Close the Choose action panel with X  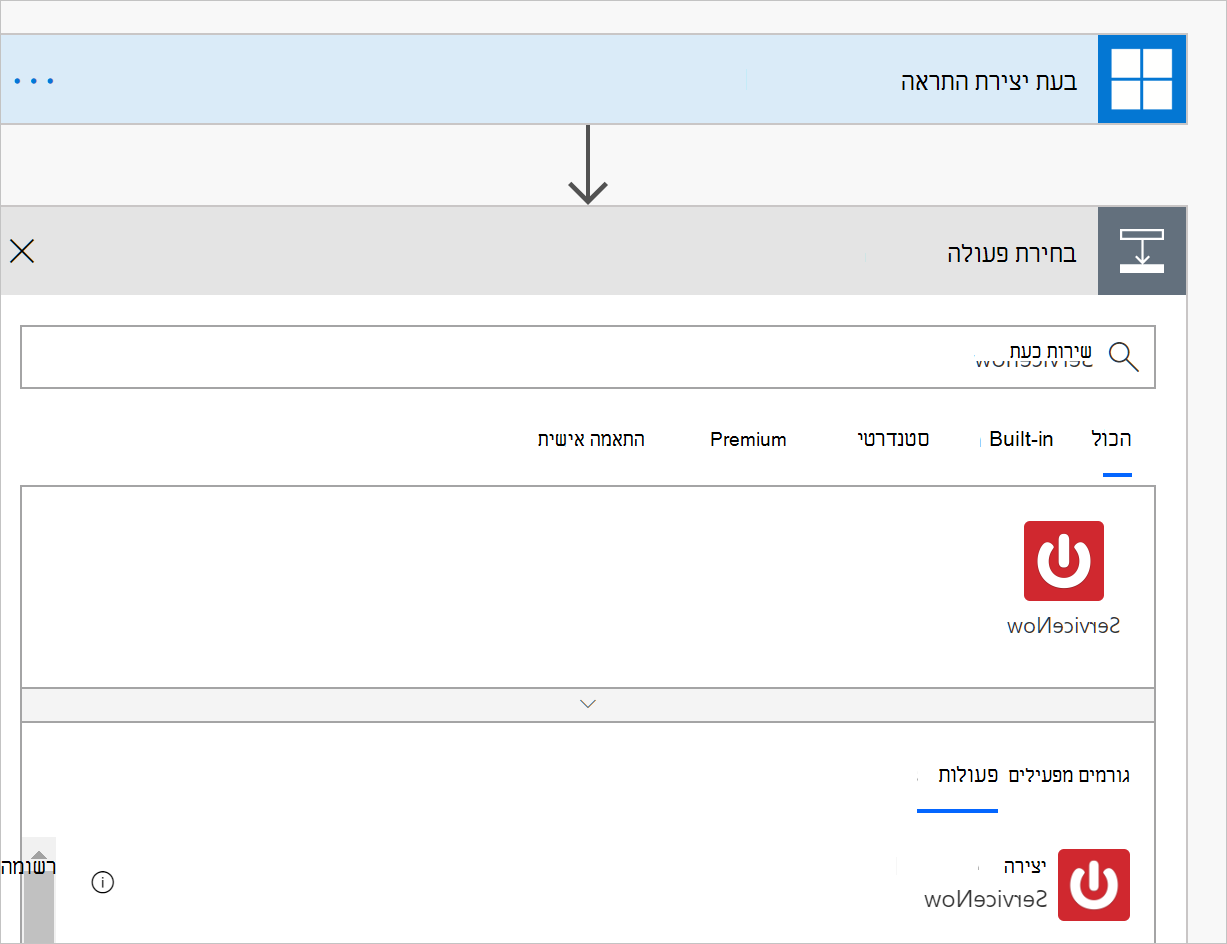22,251
